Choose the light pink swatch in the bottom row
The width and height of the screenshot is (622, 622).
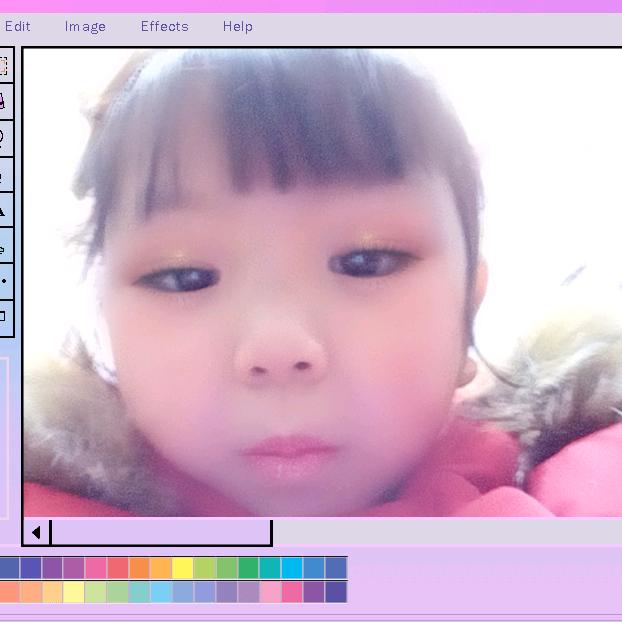pyautogui.click(x=270, y=592)
